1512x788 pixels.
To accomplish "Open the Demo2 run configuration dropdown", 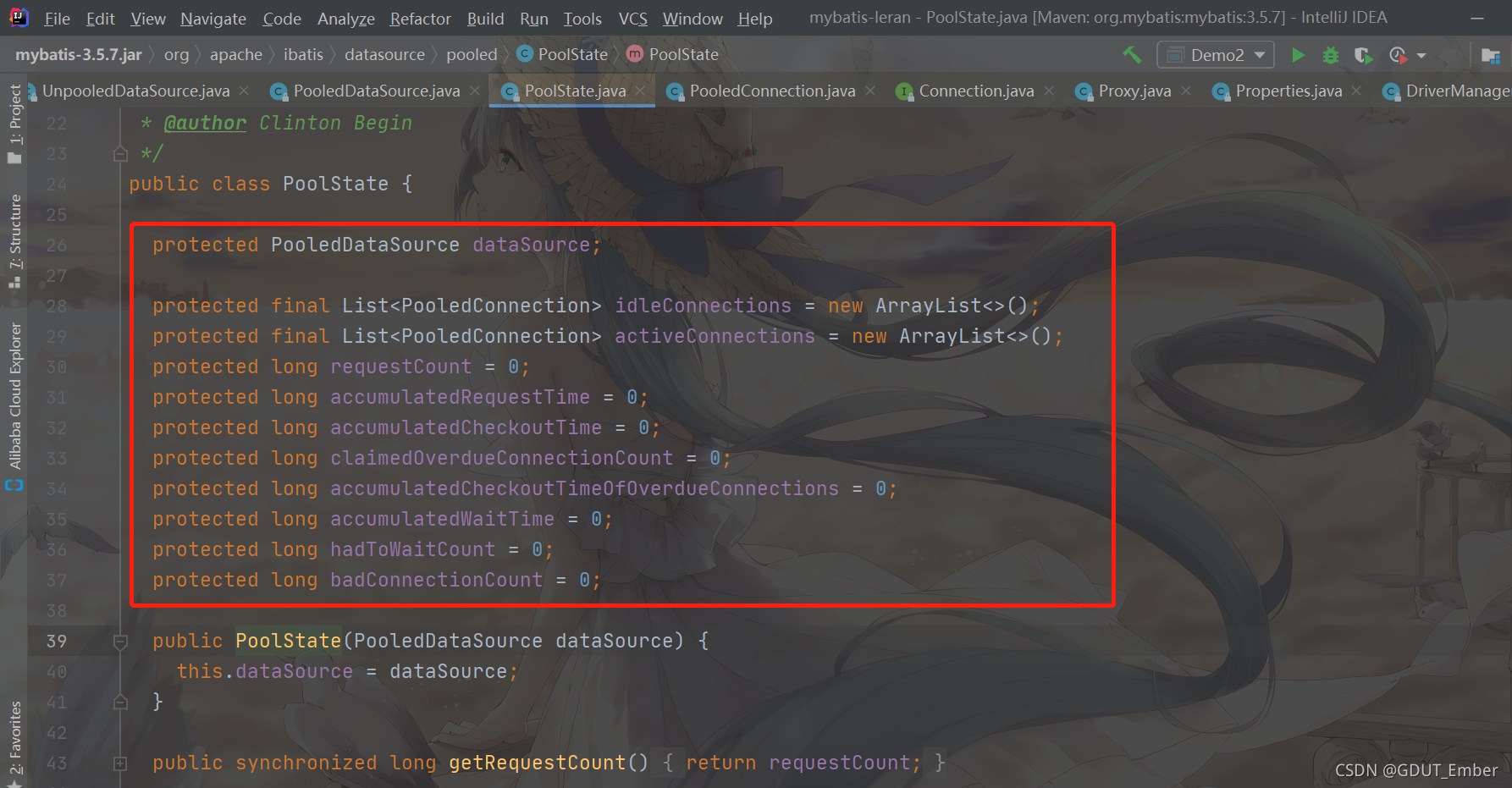I will (x=1215, y=55).
